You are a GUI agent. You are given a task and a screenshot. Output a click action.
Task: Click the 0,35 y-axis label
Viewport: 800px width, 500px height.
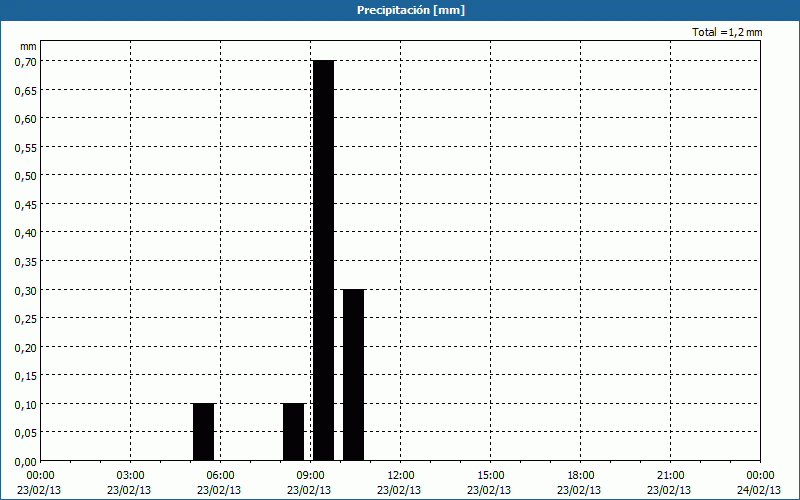[x=26, y=261]
